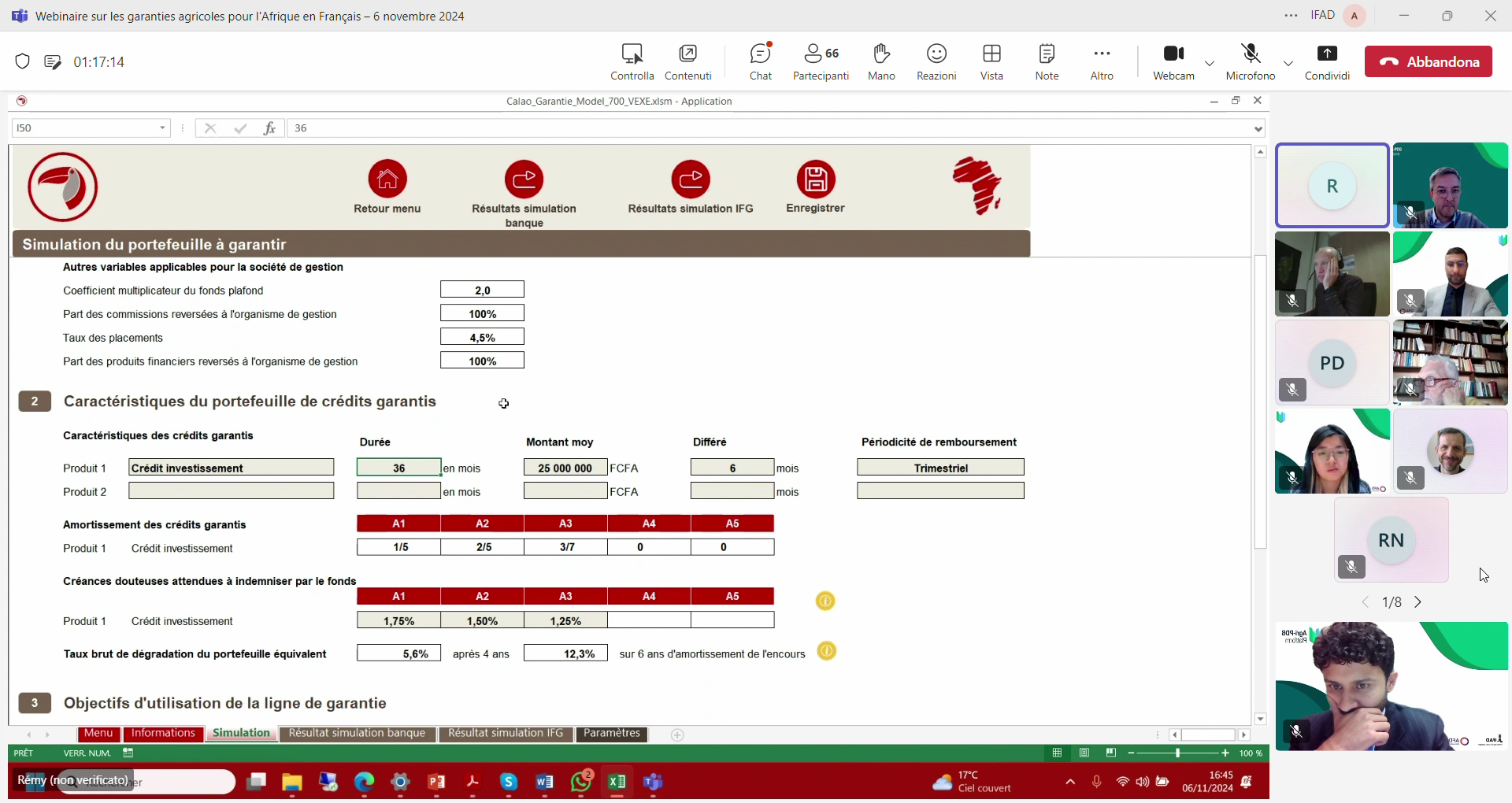Click the Taux des placements 4,5% cell

(482, 337)
